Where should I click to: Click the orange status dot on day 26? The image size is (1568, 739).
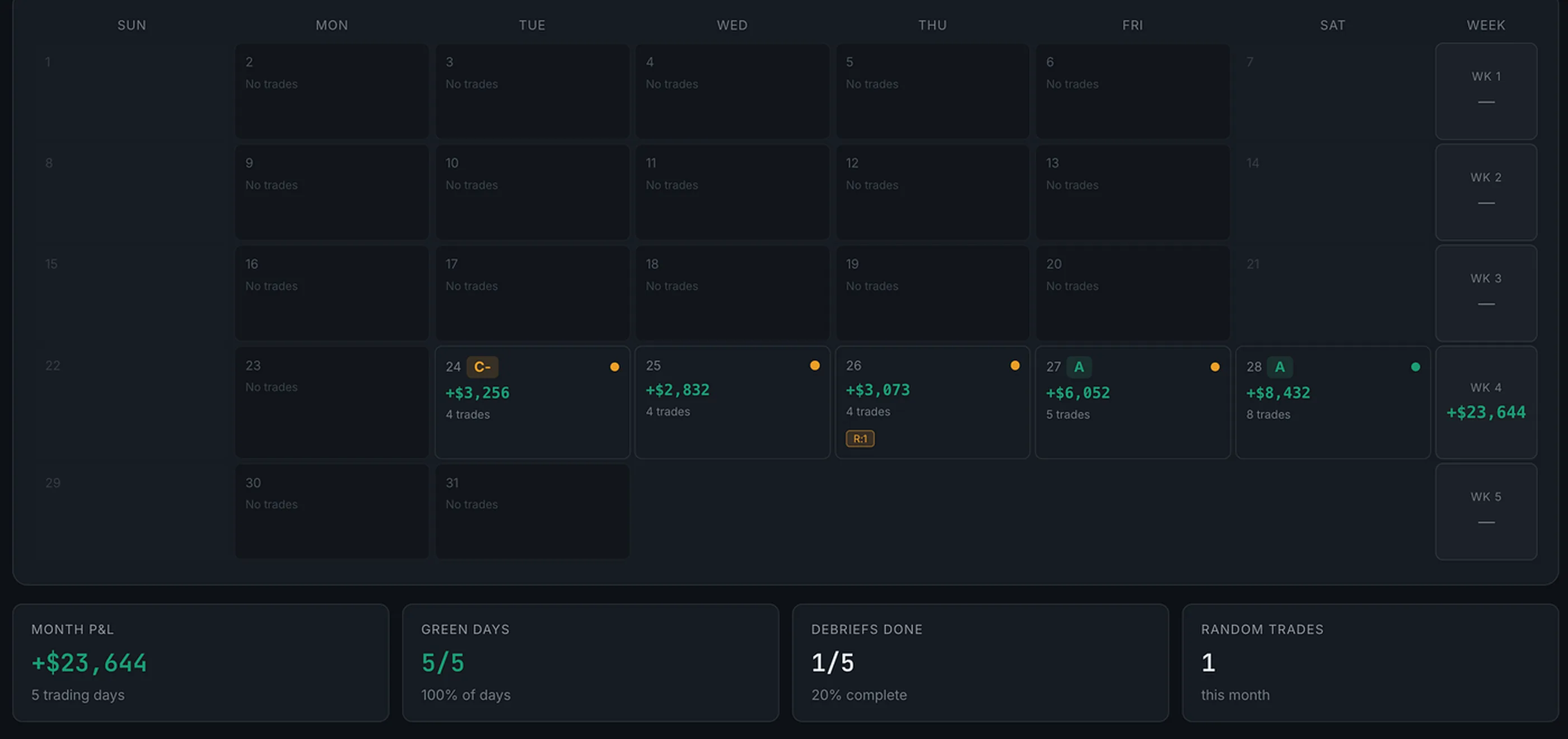pyautogui.click(x=1015, y=365)
